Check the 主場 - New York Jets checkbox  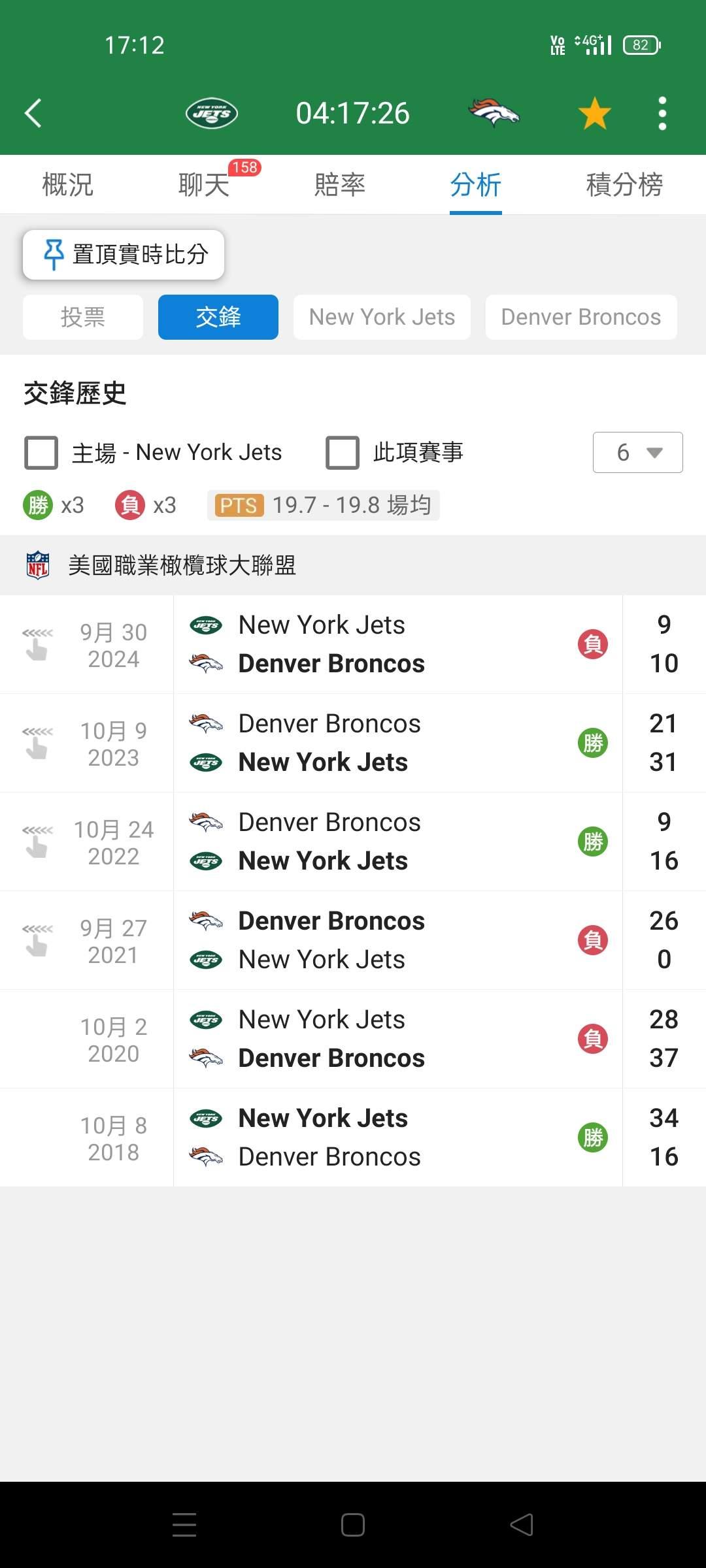[41, 453]
